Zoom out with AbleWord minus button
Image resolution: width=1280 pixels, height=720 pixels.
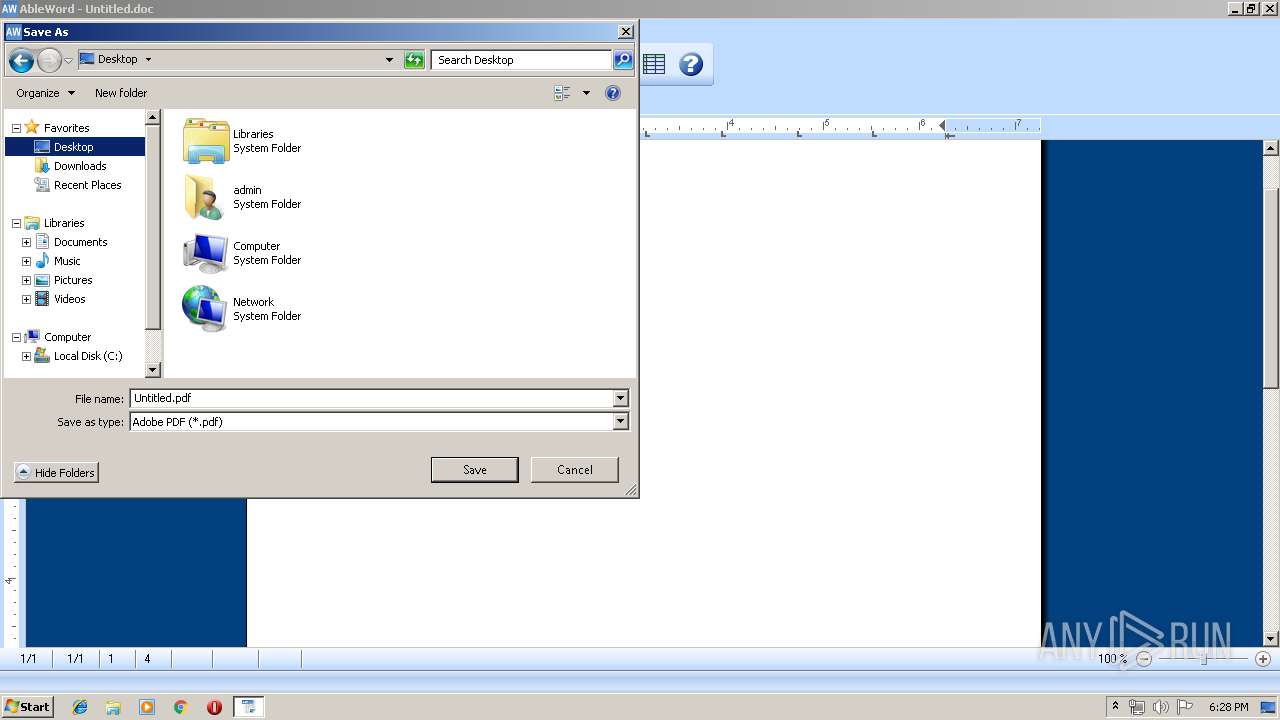point(1144,659)
